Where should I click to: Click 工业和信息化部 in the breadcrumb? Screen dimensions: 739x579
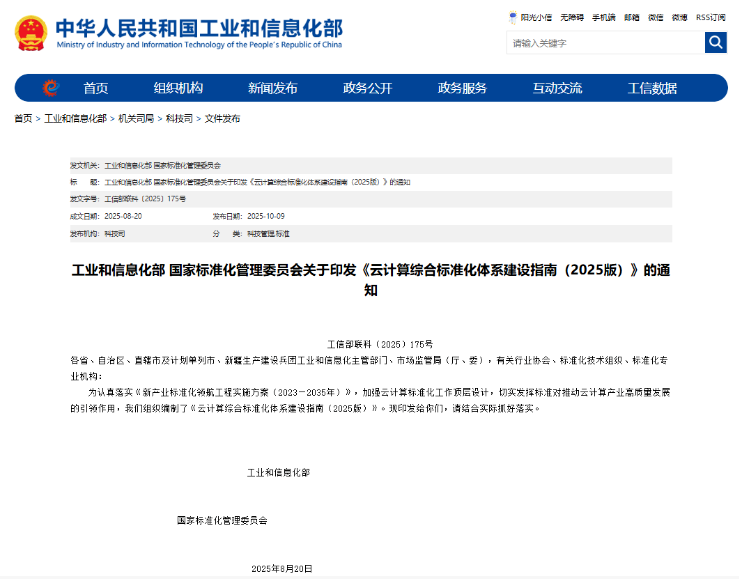[x=75, y=119]
